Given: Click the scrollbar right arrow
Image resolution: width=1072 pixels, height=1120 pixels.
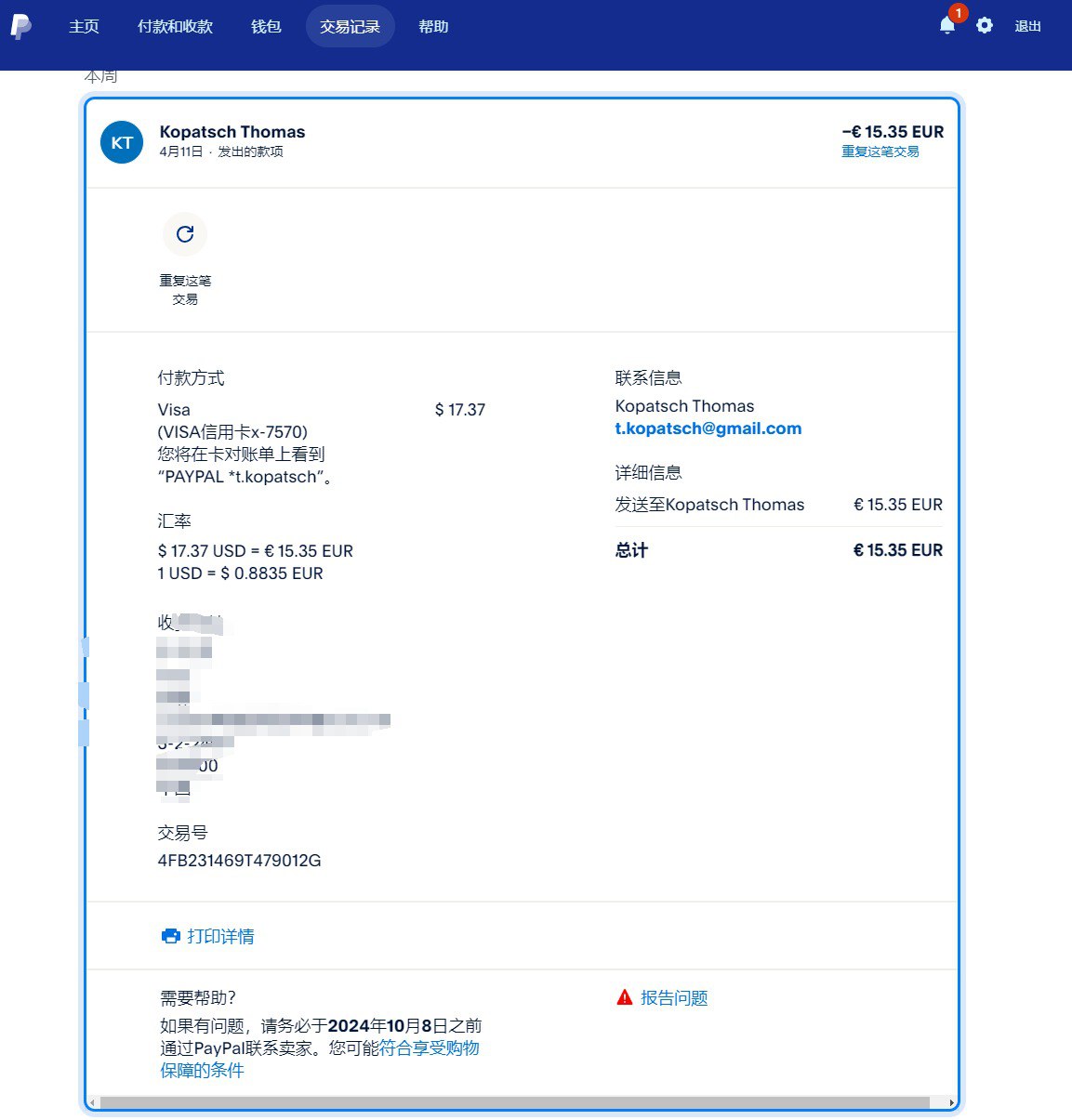Looking at the screenshot, I should [x=952, y=1102].
